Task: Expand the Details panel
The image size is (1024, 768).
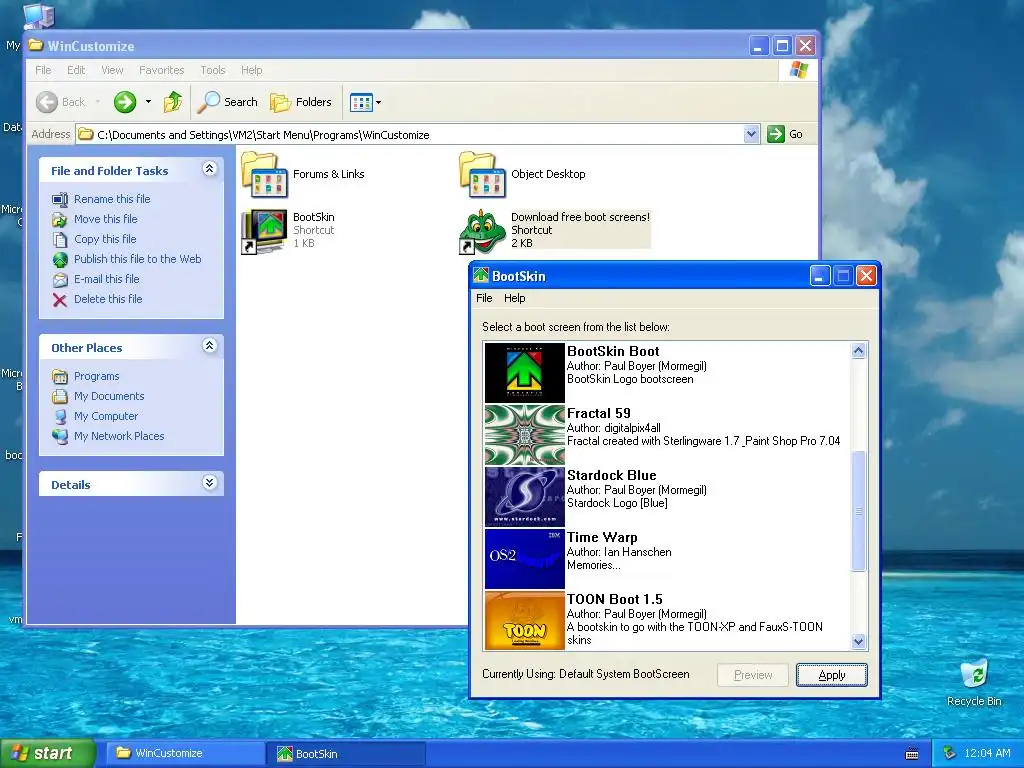Action: tap(210, 483)
